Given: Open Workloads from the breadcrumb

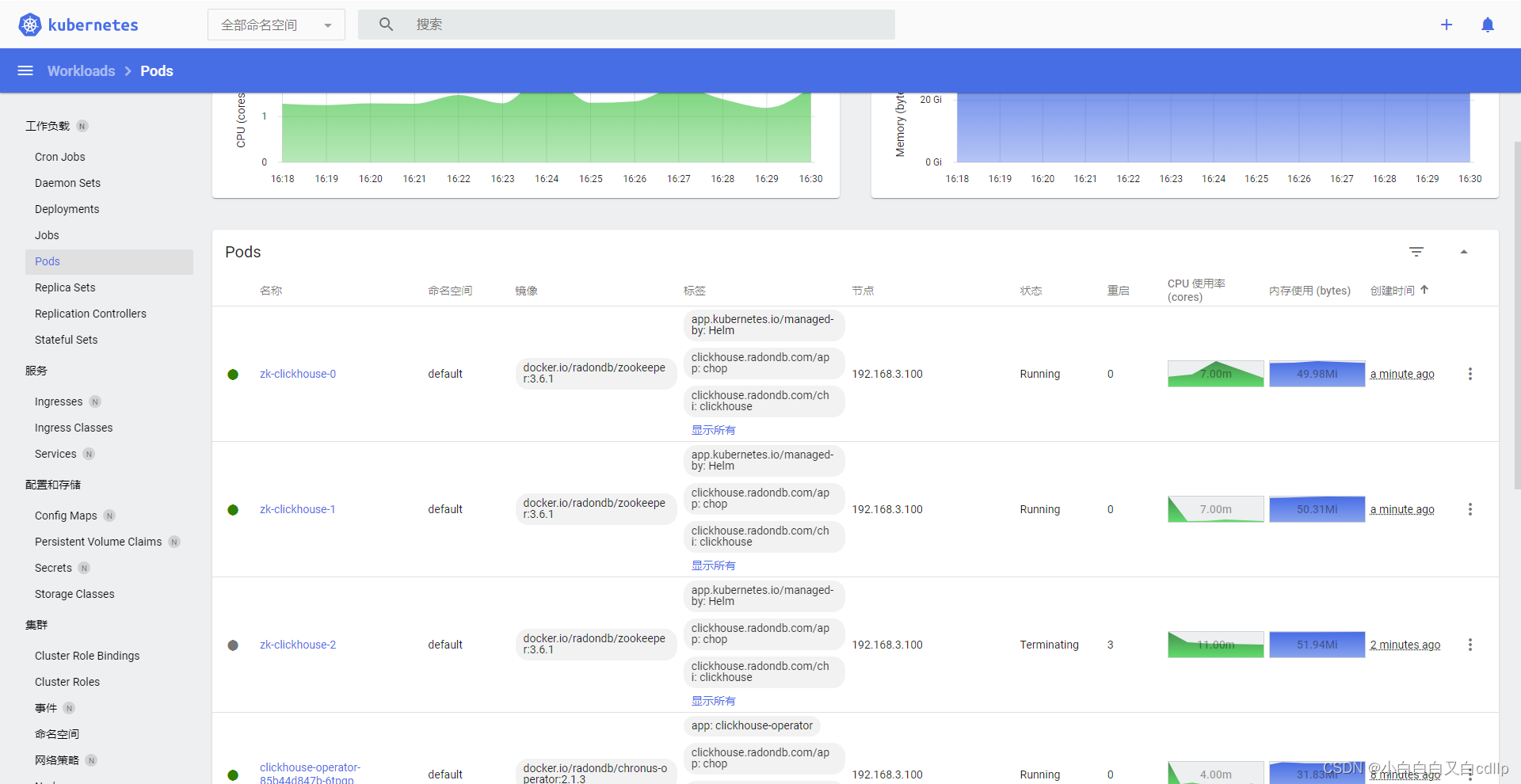Looking at the screenshot, I should point(81,70).
